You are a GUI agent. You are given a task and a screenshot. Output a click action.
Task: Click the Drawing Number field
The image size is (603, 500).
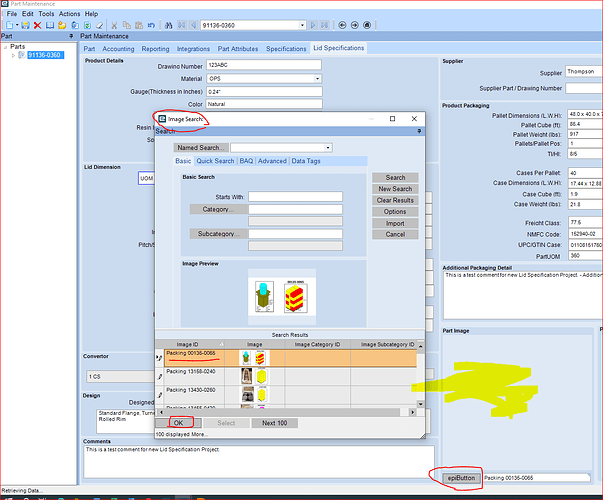[x=264, y=65]
